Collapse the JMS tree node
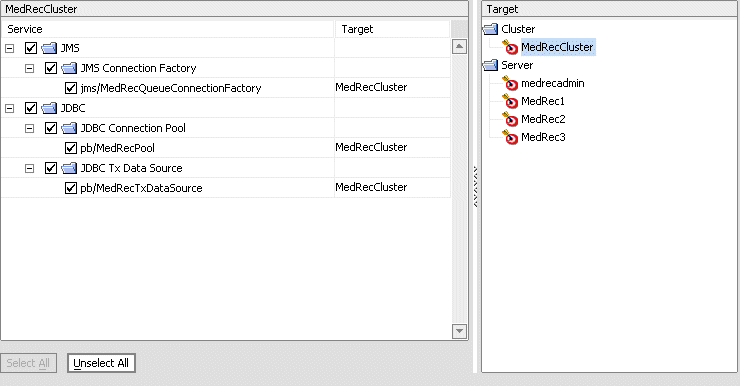 (9, 48)
